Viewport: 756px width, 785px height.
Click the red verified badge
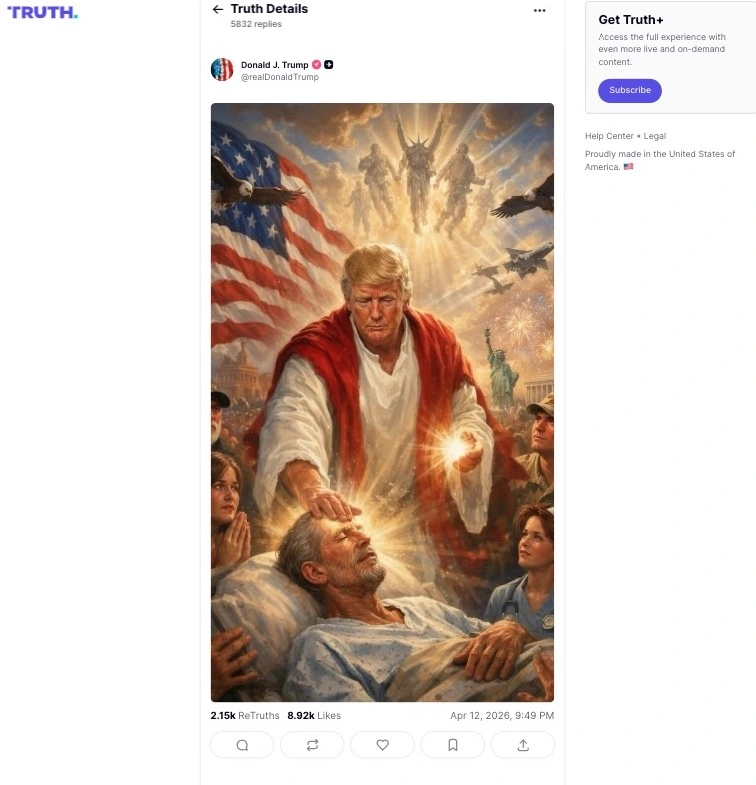[x=316, y=65]
